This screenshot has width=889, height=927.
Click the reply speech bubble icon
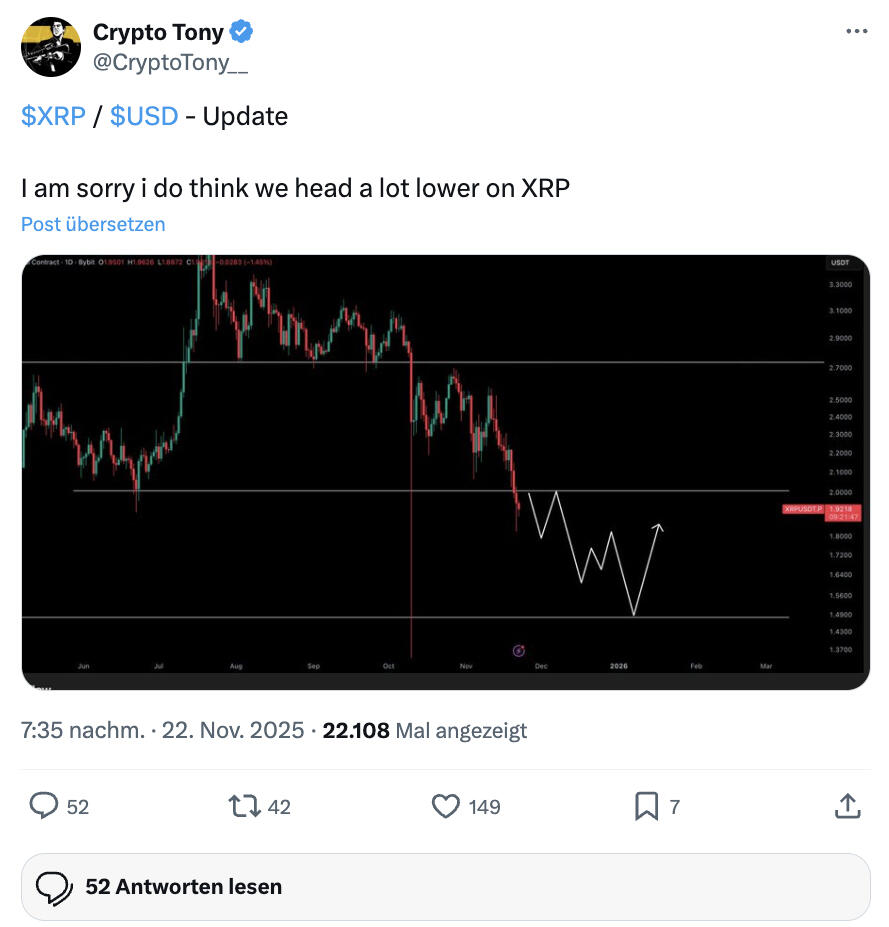click(44, 805)
